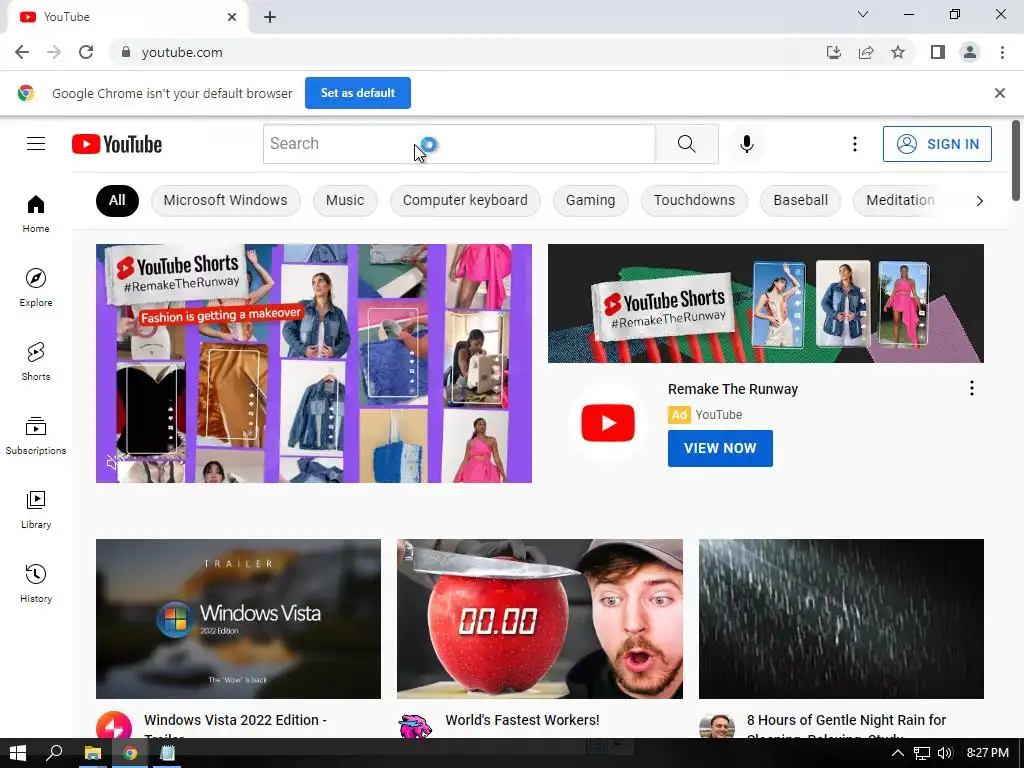Open Windows Vista trailer thumbnail
Screen dimensions: 1024x768
click(x=238, y=618)
